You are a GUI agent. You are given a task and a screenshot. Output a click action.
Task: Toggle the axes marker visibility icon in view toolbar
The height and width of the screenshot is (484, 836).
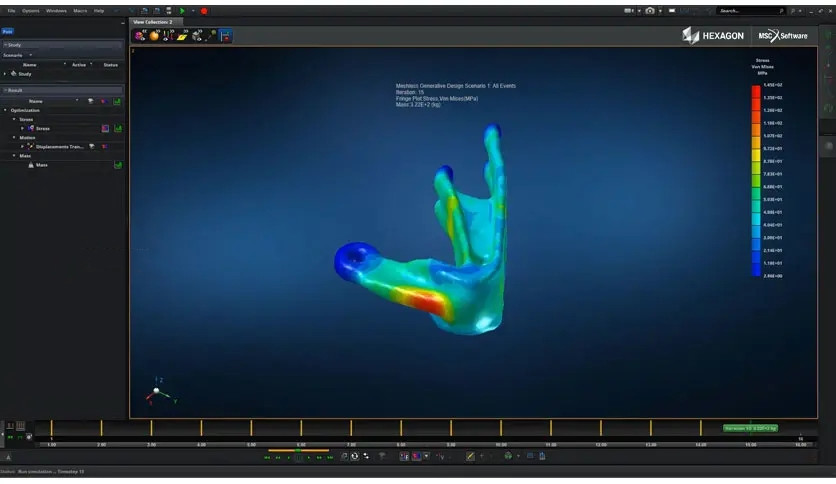168,36
